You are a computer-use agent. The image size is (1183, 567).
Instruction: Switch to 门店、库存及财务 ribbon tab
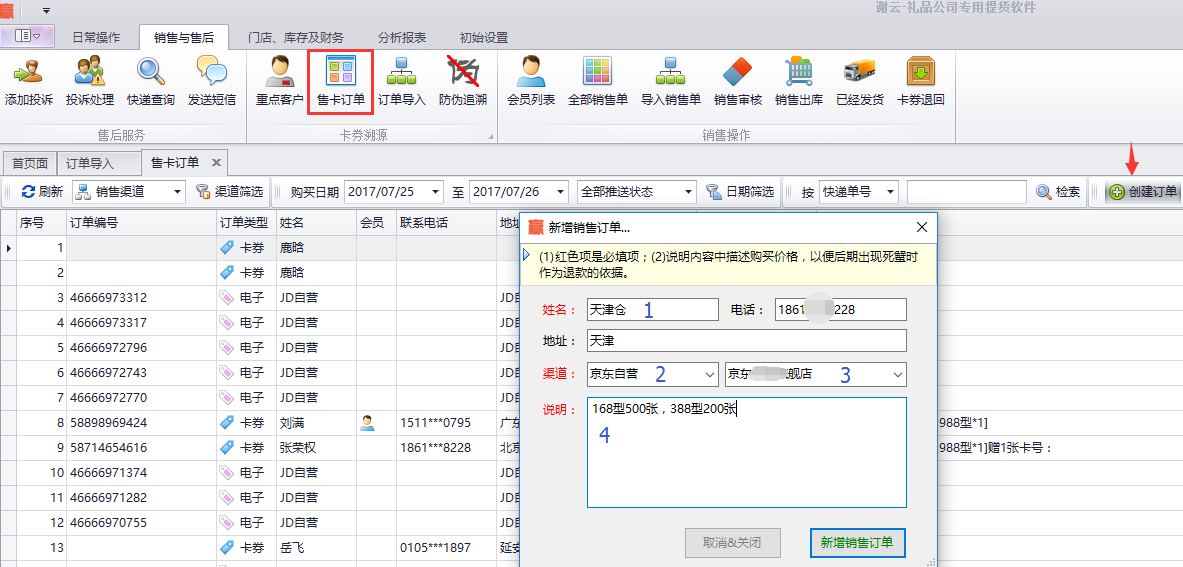pos(296,37)
